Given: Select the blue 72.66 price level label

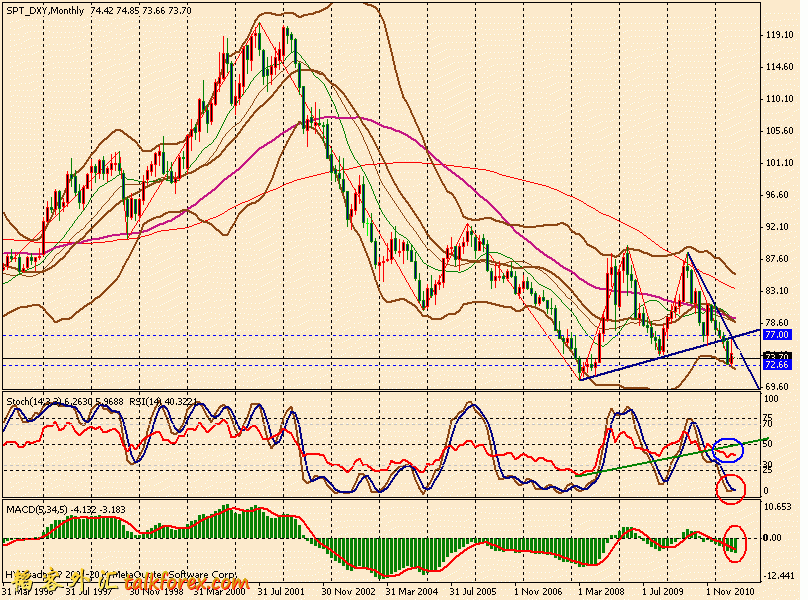Looking at the screenshot, I should tap(777, 366).
